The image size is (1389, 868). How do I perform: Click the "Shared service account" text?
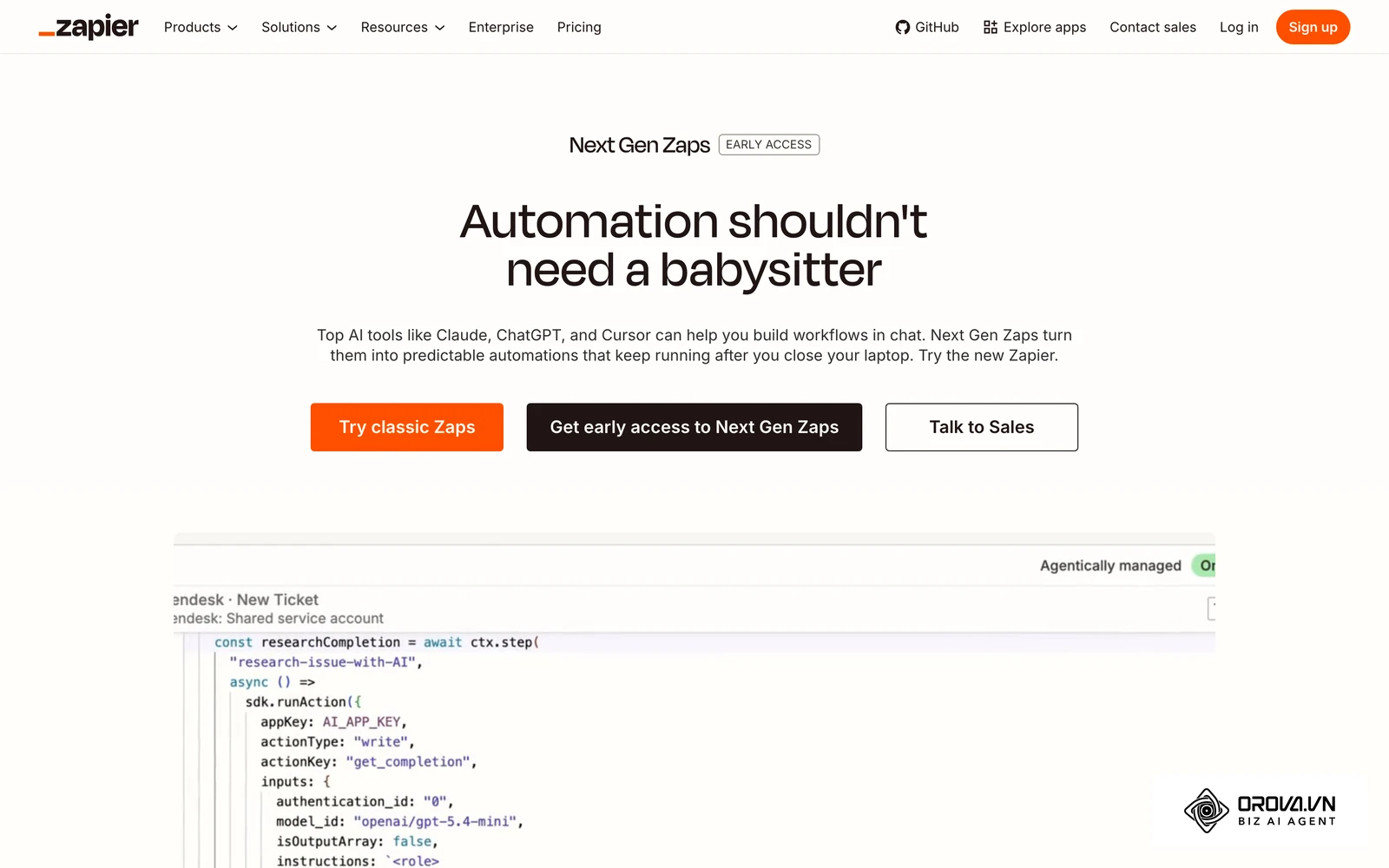point(305,619)
